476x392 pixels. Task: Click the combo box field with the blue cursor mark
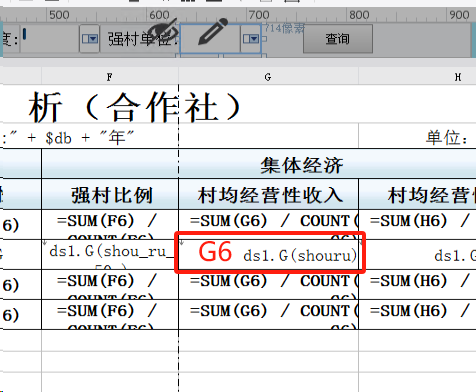point(50,39)
